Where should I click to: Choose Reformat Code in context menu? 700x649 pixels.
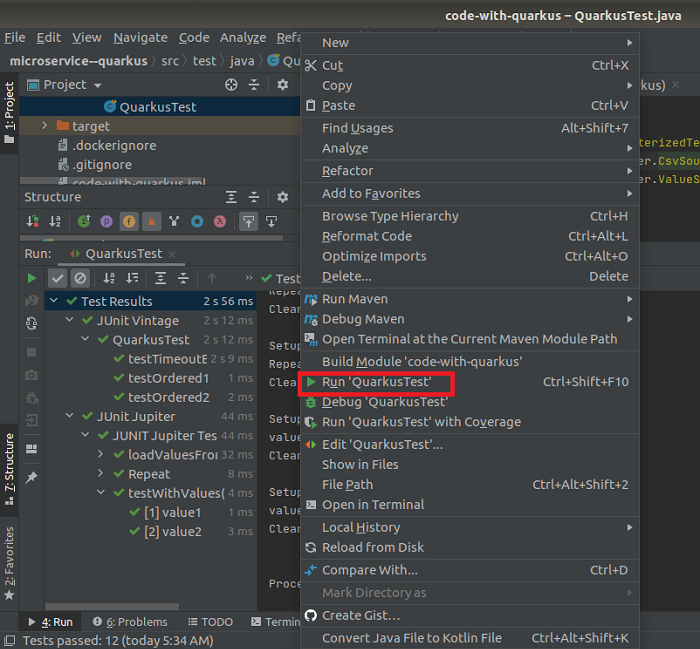pyautogui.click(x=366, y=236)
